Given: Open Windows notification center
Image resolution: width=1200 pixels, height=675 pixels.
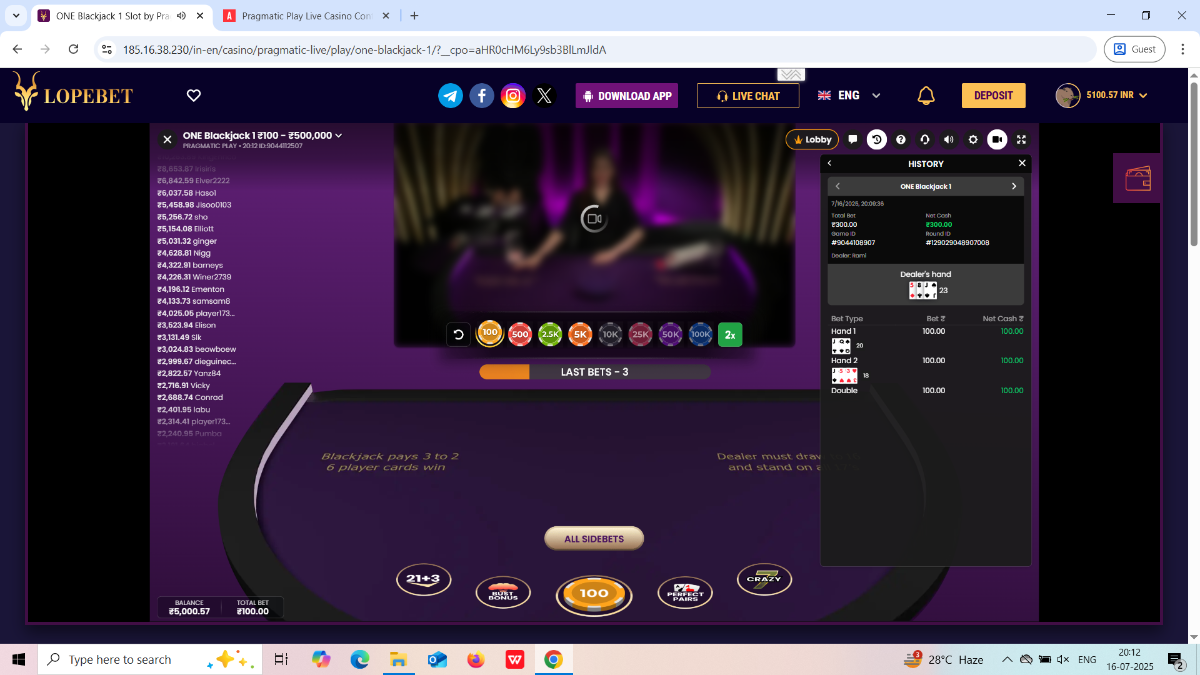Looking at the screenshot, I should (x=1176, y=660).
